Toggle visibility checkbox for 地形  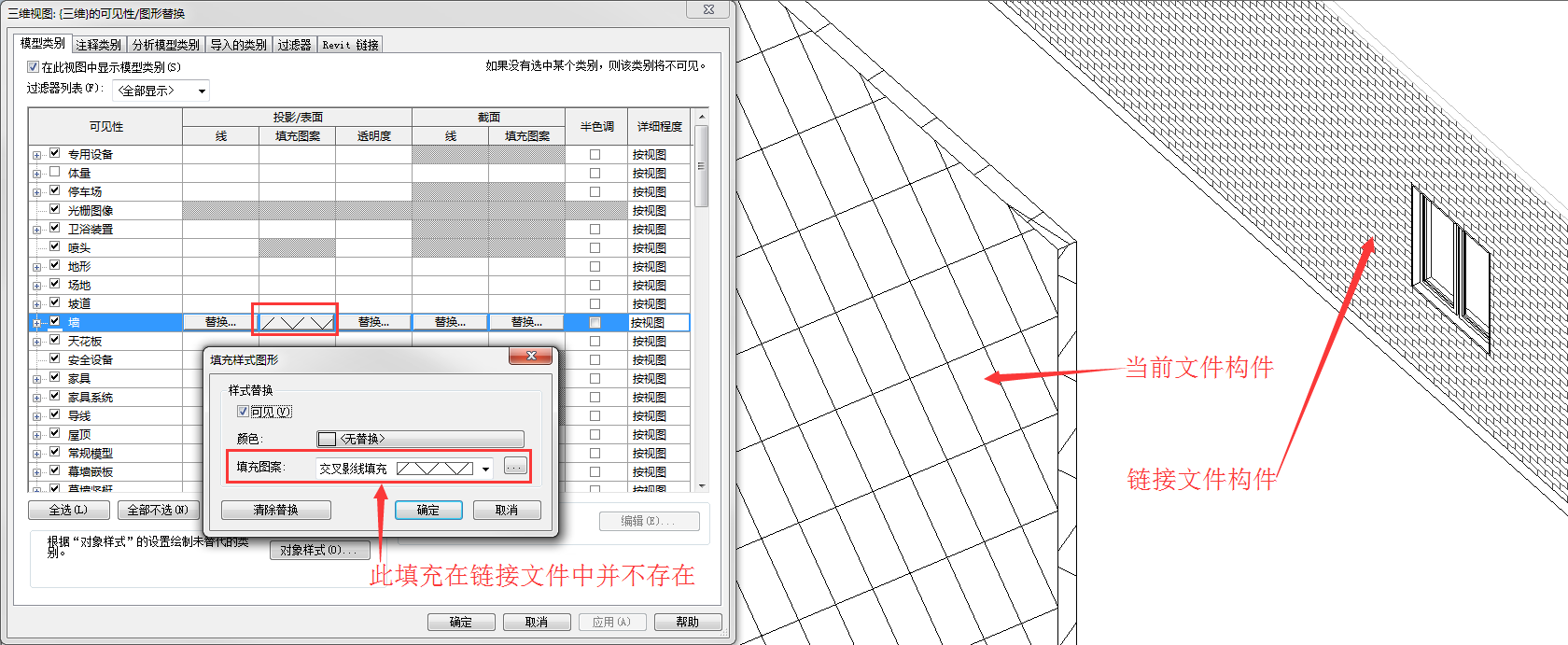point(55,265)
